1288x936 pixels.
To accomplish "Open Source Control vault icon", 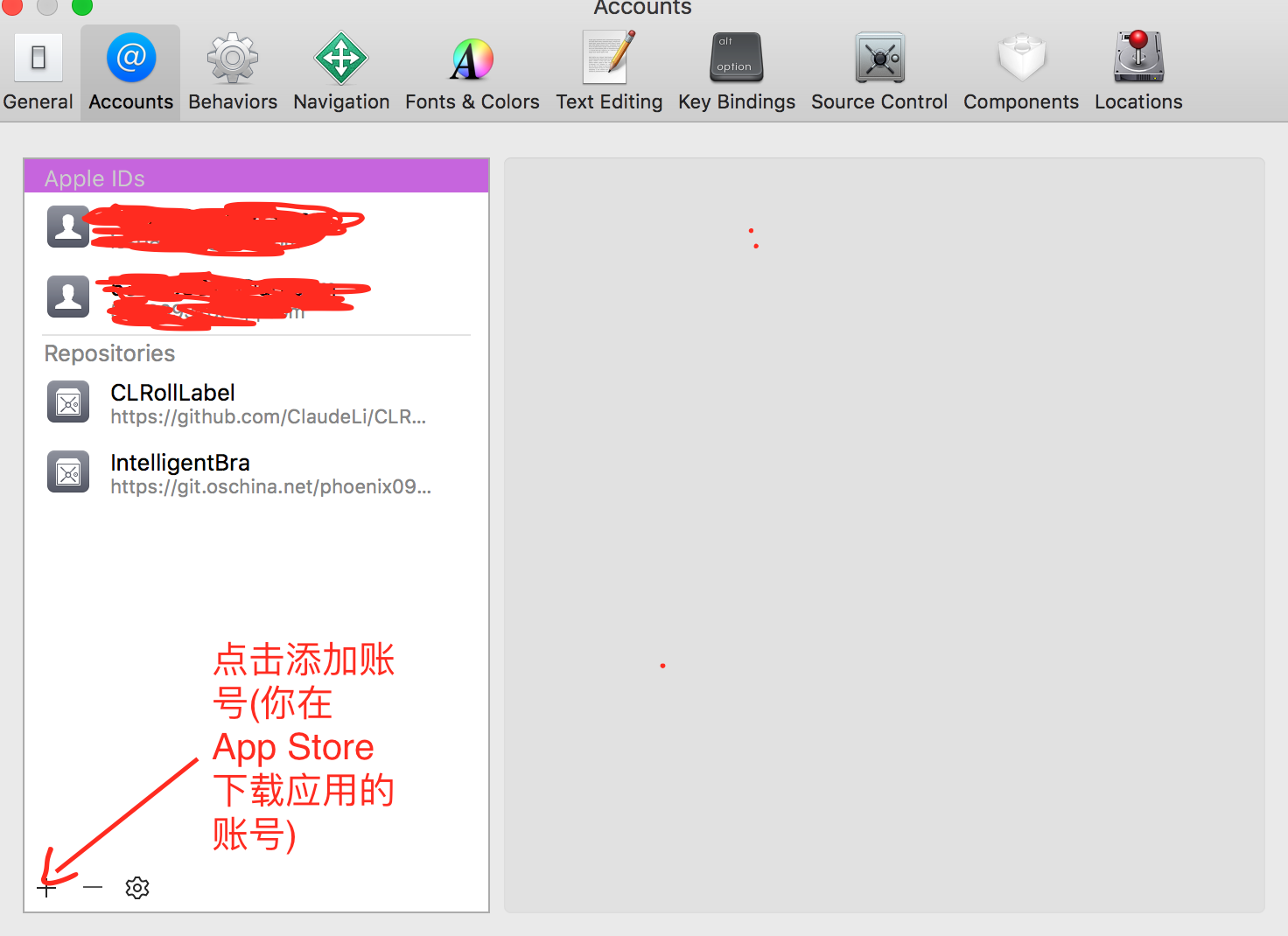I will (x=879, y=58).
